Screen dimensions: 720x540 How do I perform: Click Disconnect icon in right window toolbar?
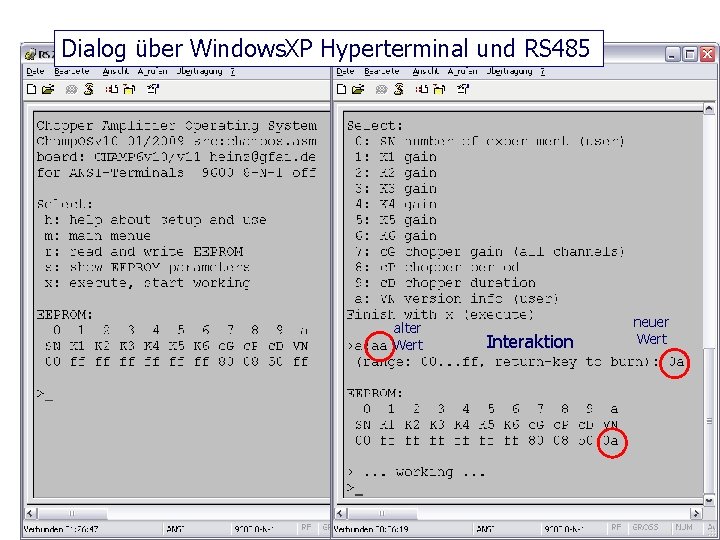[x=399, y=89]
